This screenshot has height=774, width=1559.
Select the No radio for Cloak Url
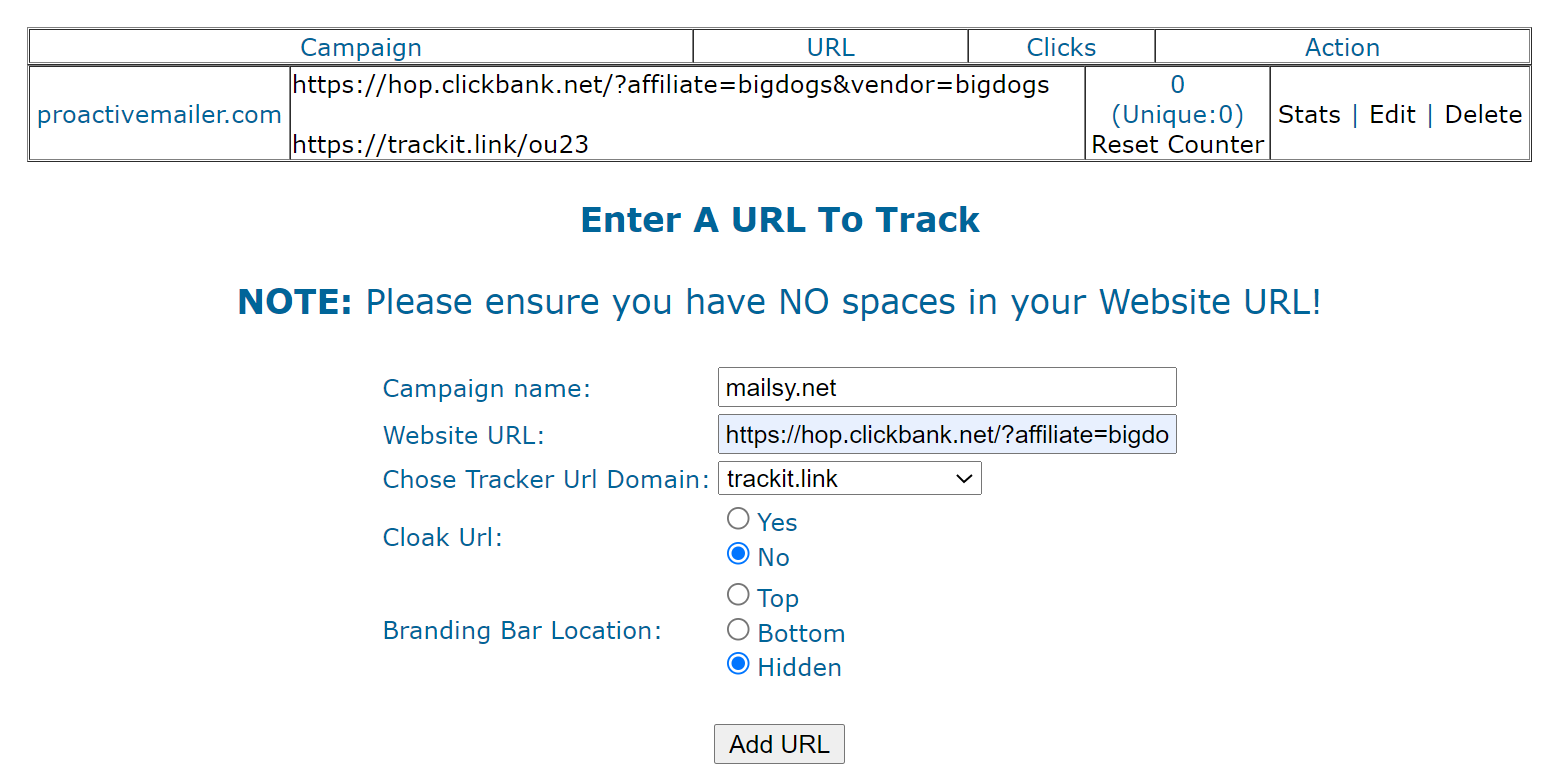[738, 554]
